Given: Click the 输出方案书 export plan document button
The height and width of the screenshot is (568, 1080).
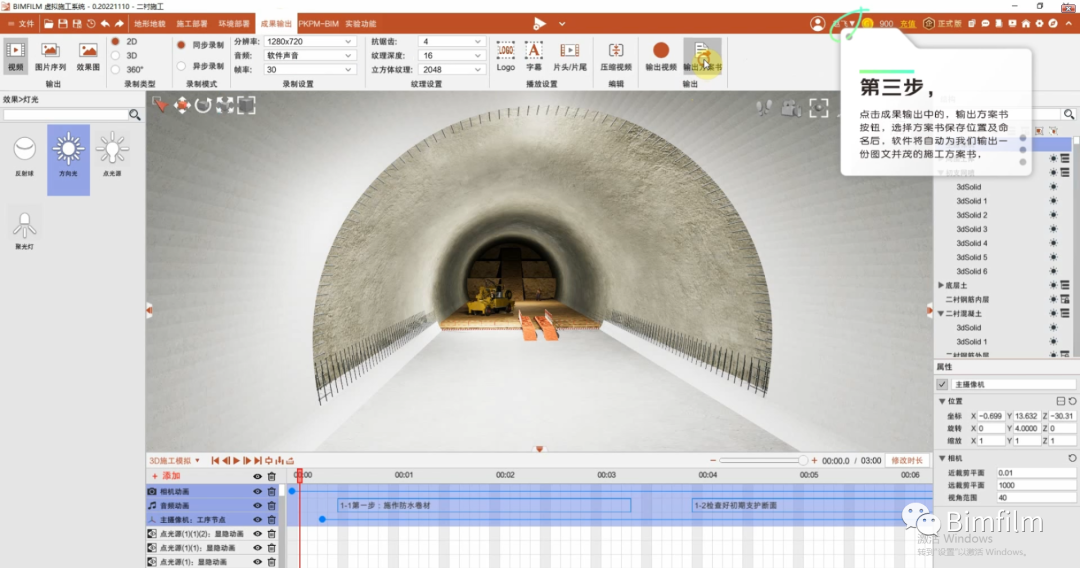Looking at the screenshot, I should click(x=703, y=56).
